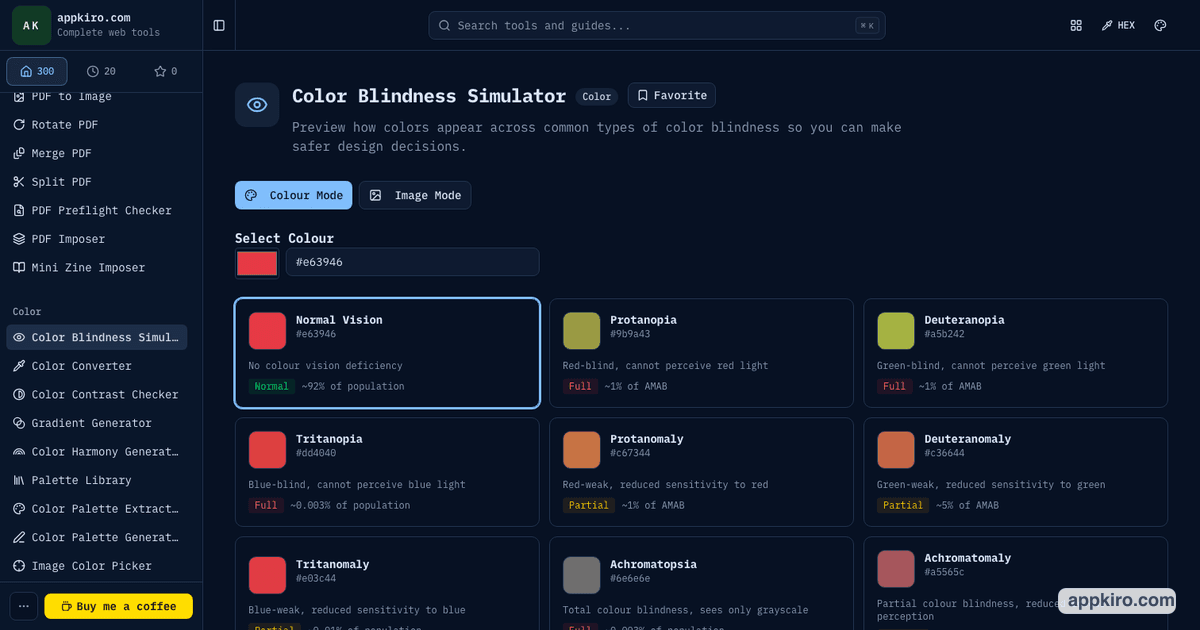Open Image Color Picker from sidebar
This screenshot has height=630, width=1200.
click(x=97, y=565)
